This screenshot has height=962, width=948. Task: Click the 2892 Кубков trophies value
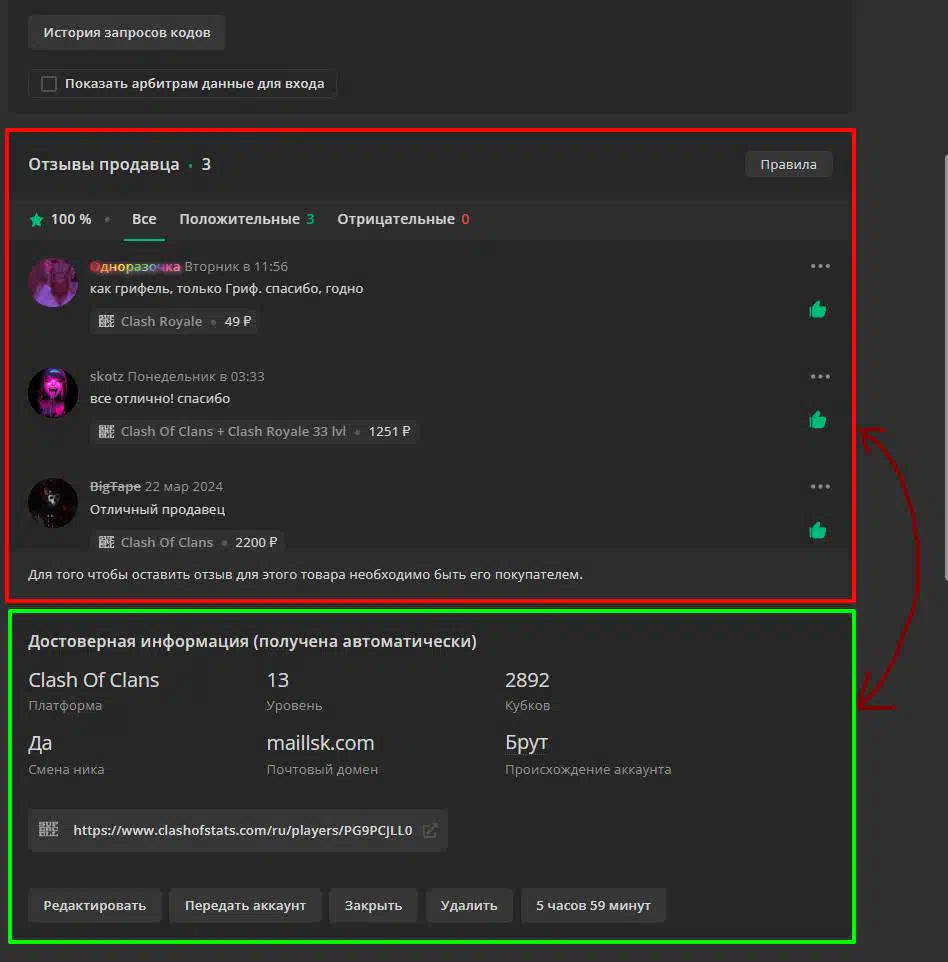[527, 680]
